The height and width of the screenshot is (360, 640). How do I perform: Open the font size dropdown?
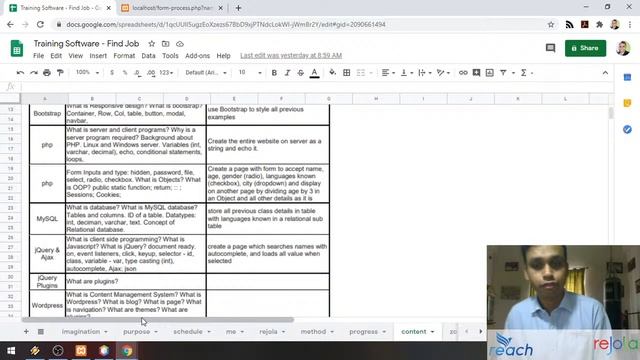(x=250, y=73)
